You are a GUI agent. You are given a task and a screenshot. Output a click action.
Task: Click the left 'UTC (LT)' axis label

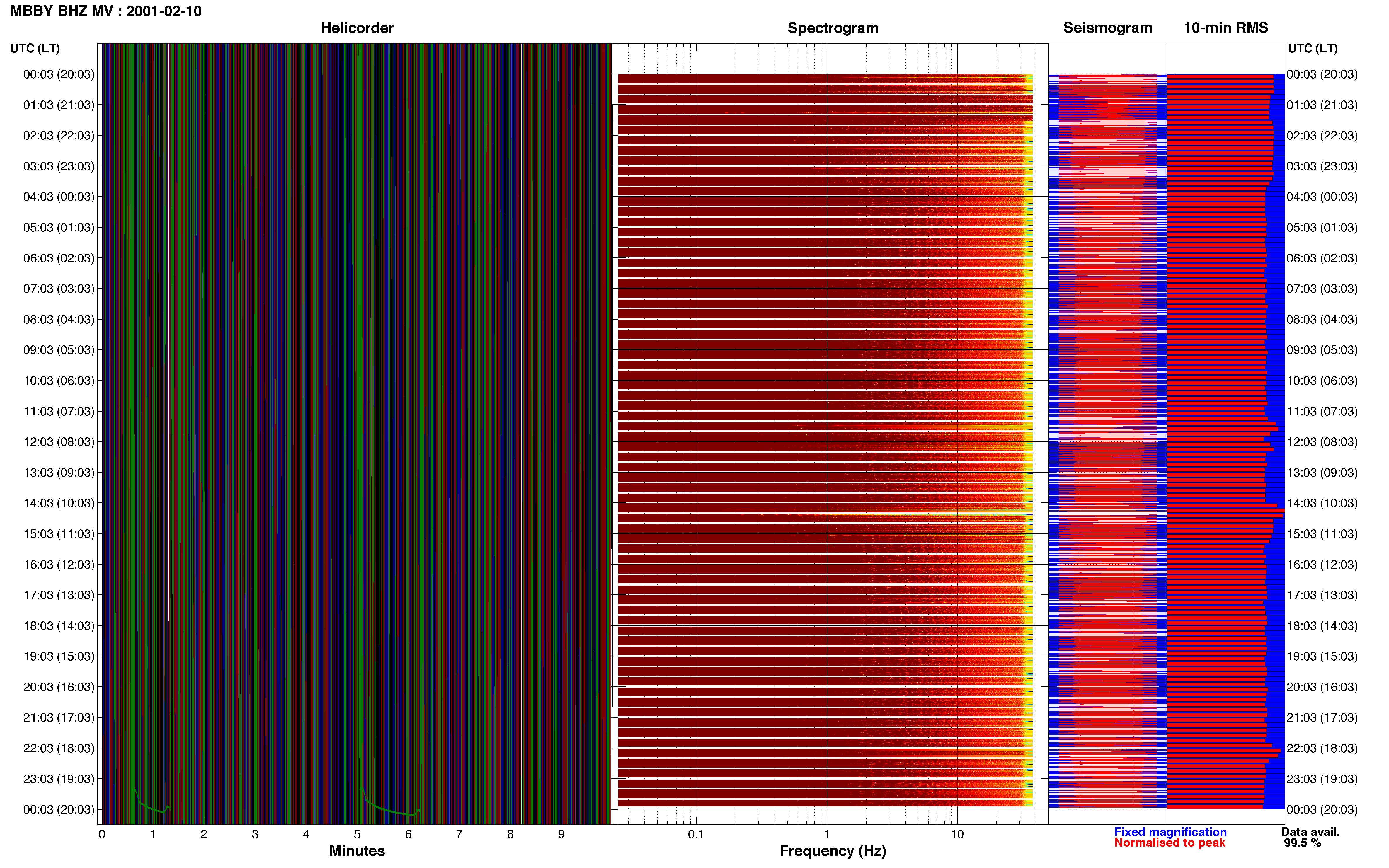(x=35, y=48)
